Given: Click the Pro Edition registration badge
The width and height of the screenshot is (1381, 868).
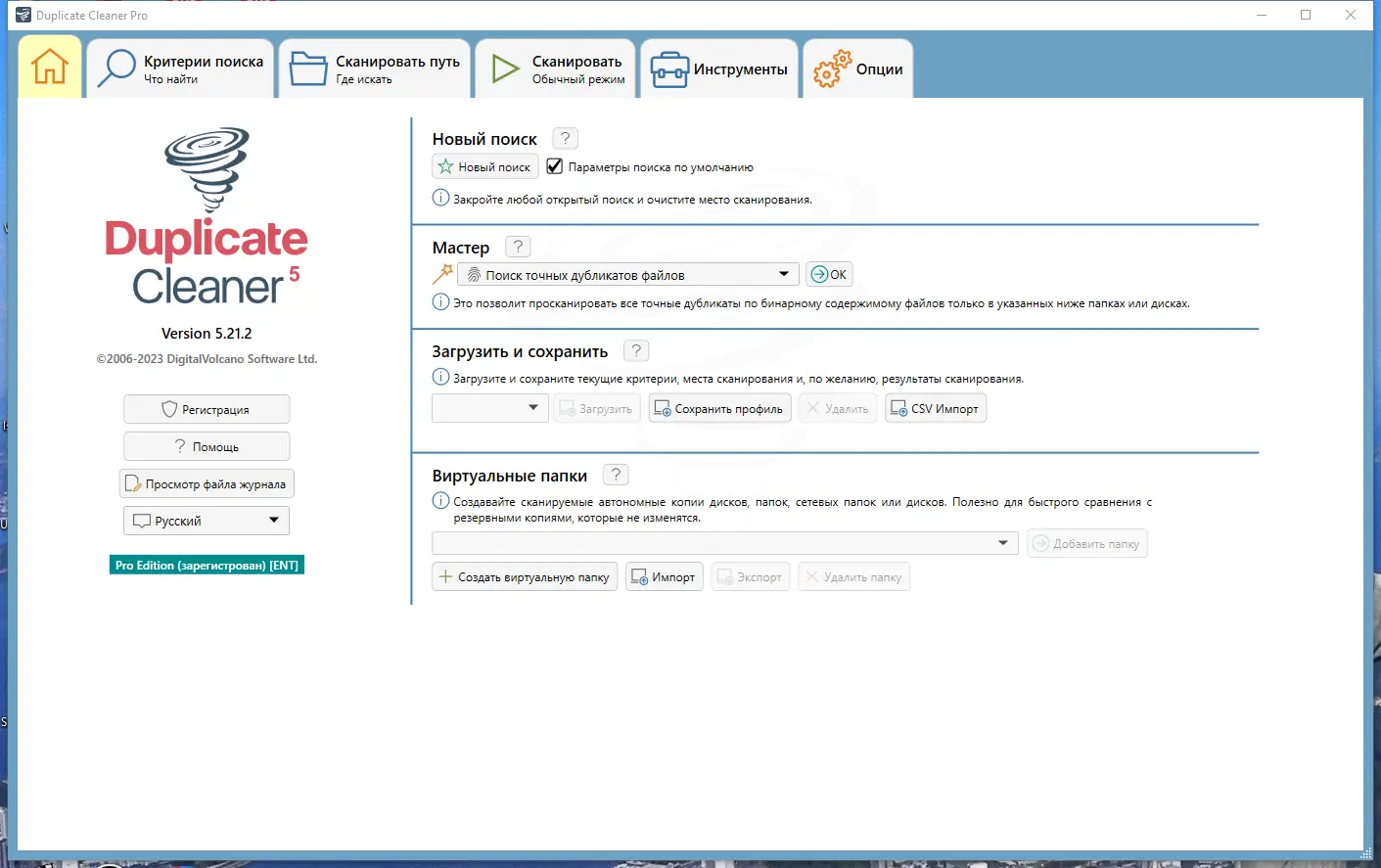Looking at the screenshot, I should 207,565.
